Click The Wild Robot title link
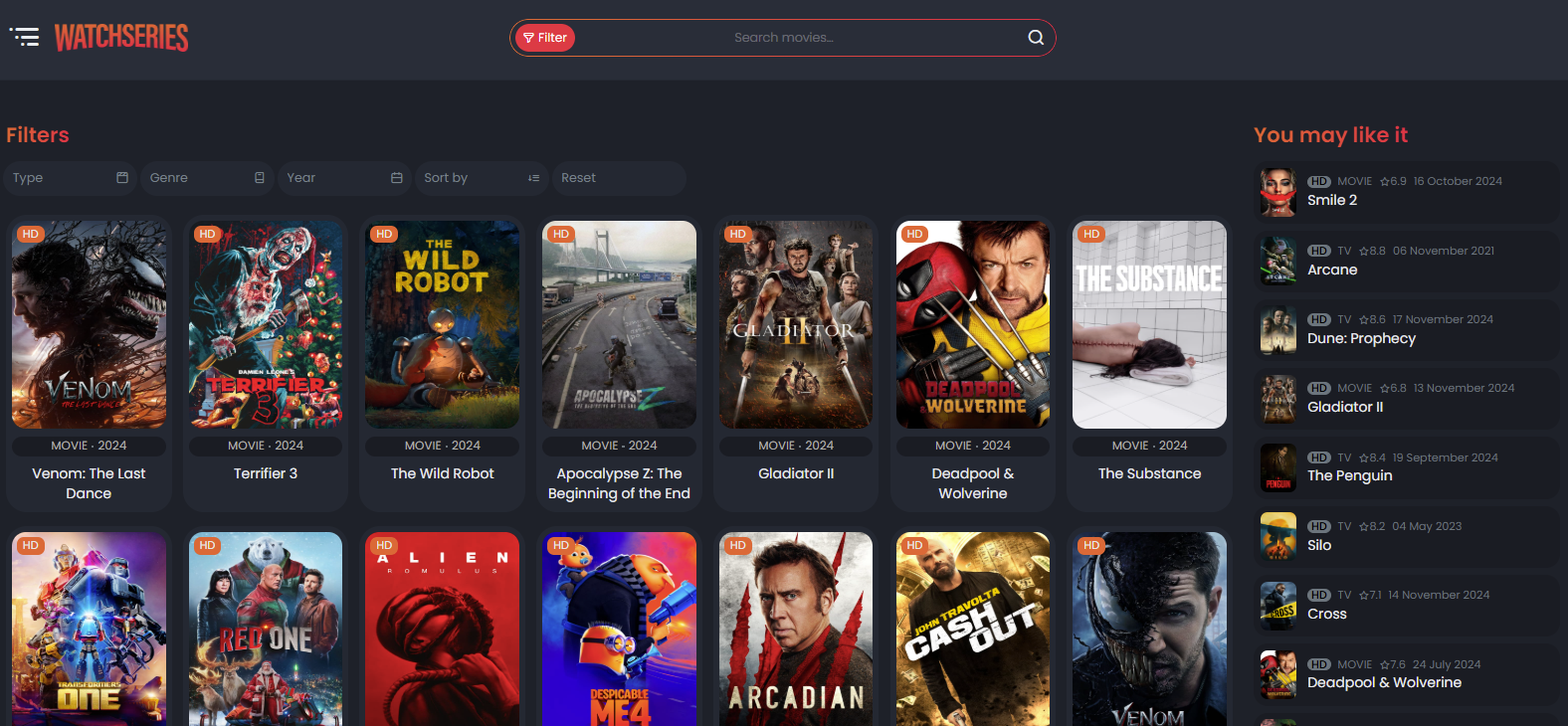This screenshot has height=726, width=1568. pyautogui.click(x=443, y=473)
